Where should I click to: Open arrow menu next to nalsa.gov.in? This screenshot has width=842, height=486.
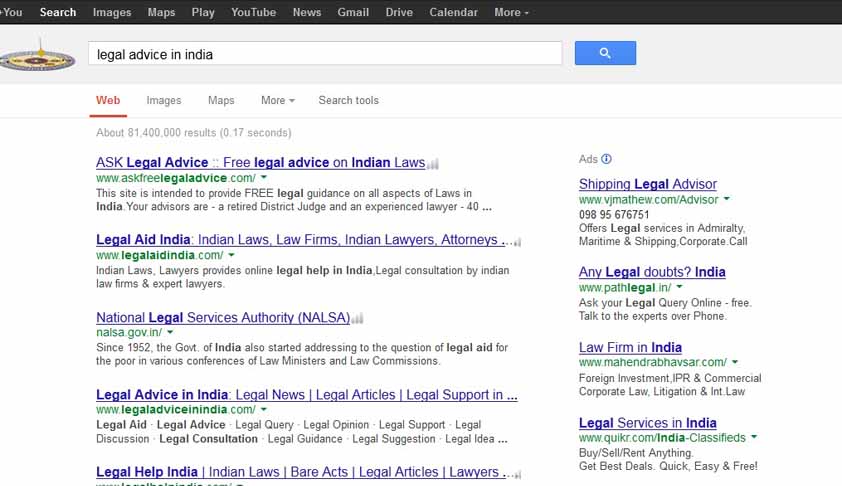pyautogui.click(x=170, y=332)
